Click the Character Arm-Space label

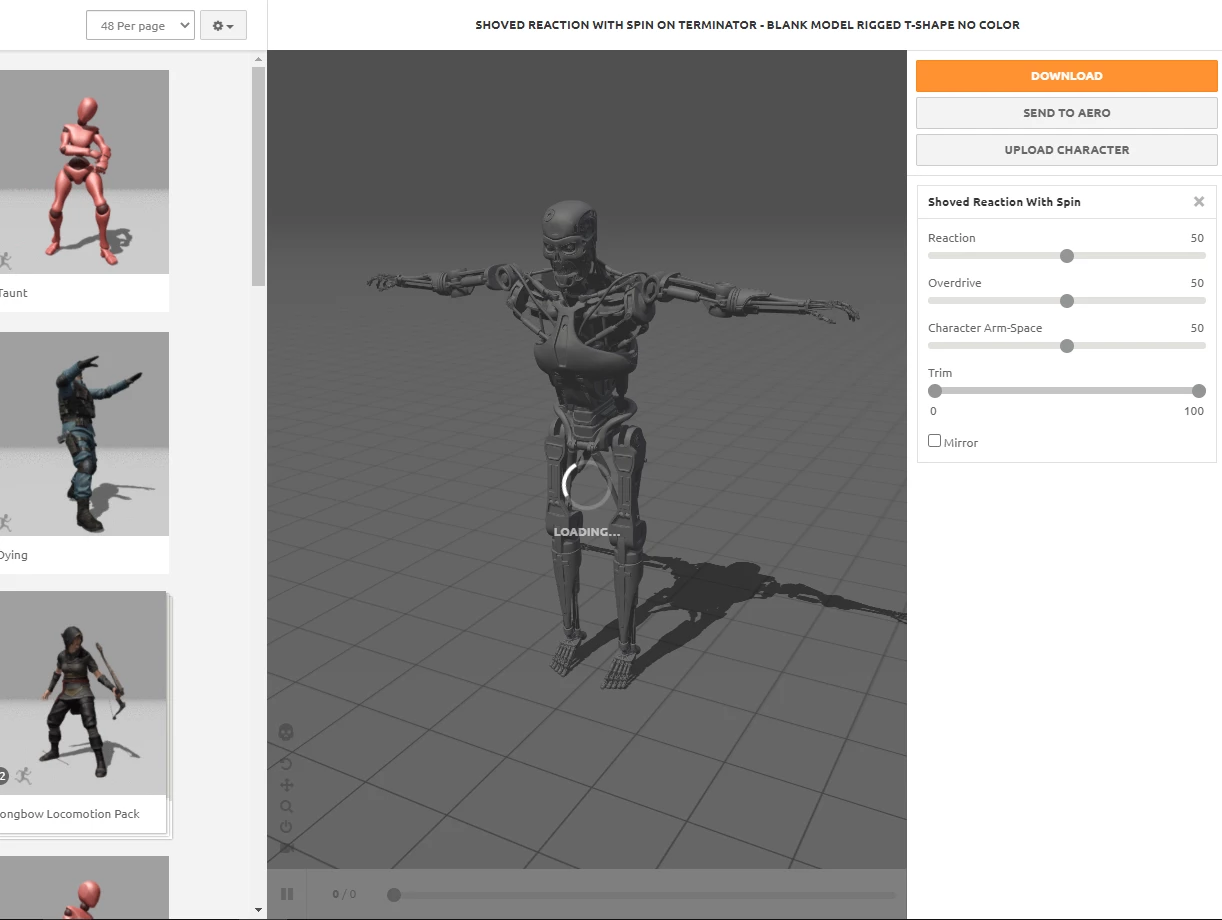(x=985, y=328)
